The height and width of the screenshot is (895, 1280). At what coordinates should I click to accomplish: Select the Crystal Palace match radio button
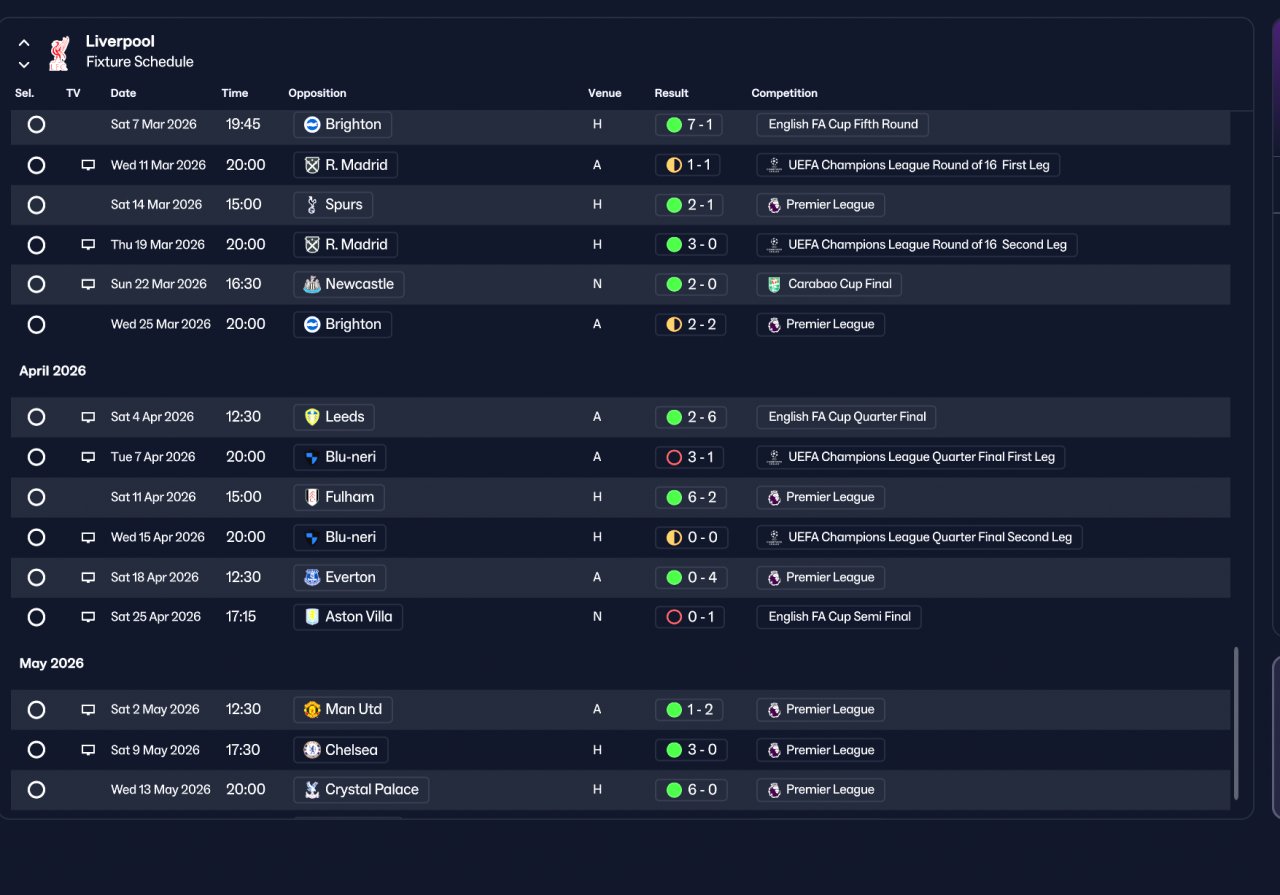(x=36, y=790)
